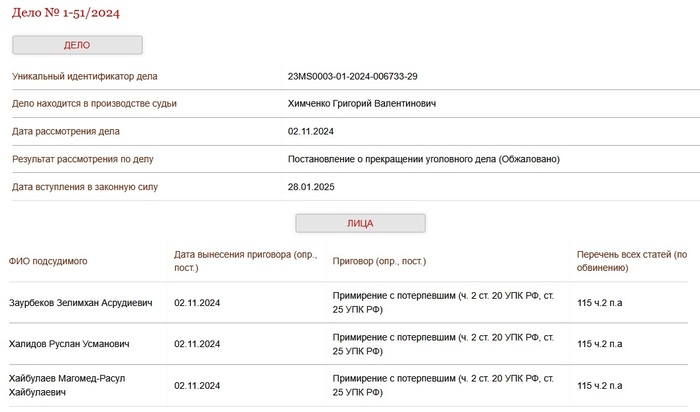Select defendant Заурбеков Зелимхан Асрудиевич
Image resolution: width=700 pixels, height=412 pixels.
(x=81, y=302)
